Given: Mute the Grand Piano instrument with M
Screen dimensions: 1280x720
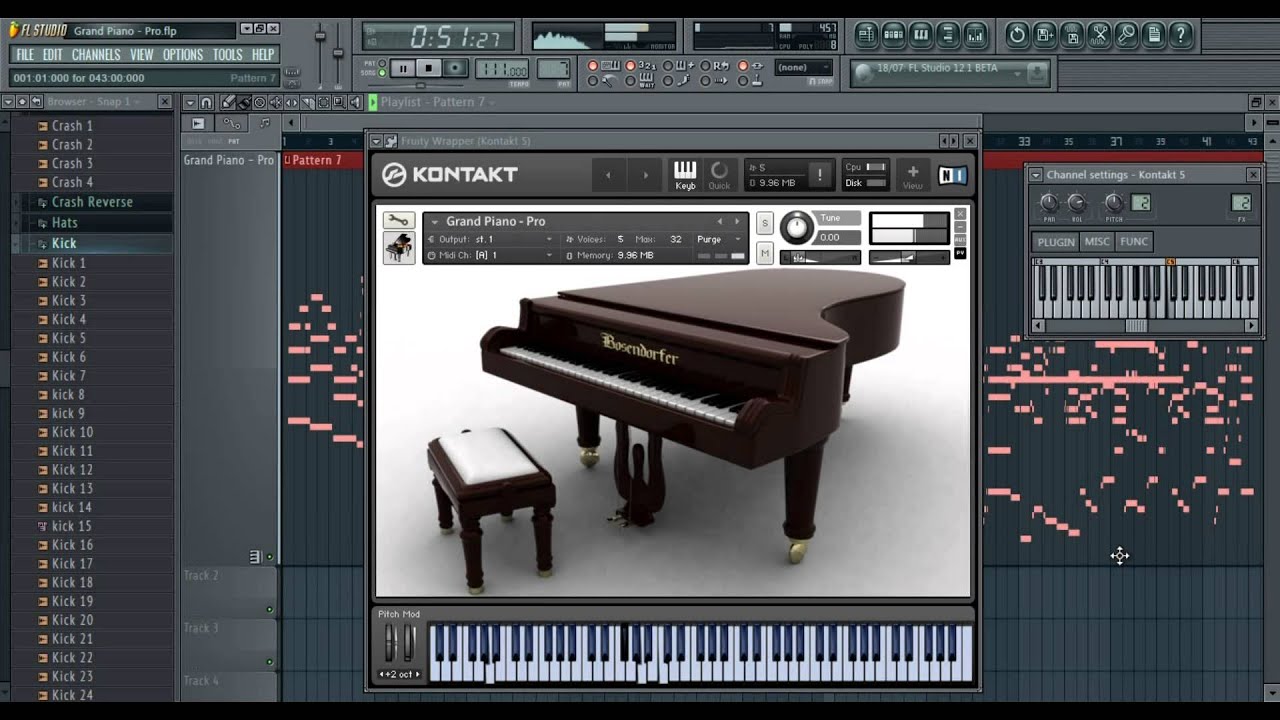Looking at the screenshot, I should coord(765,254).
